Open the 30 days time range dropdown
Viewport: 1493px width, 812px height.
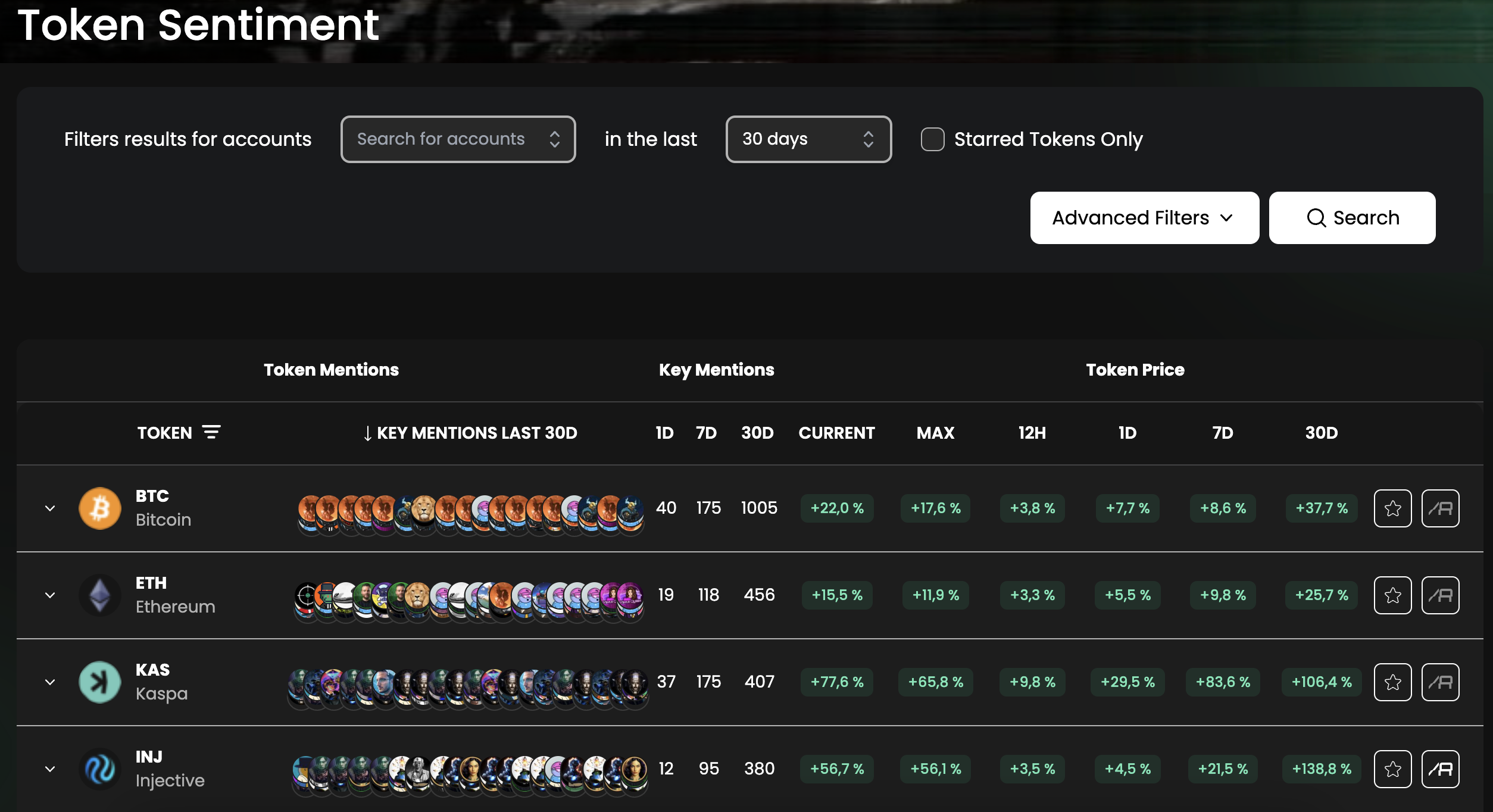click(x=808, y=139)
